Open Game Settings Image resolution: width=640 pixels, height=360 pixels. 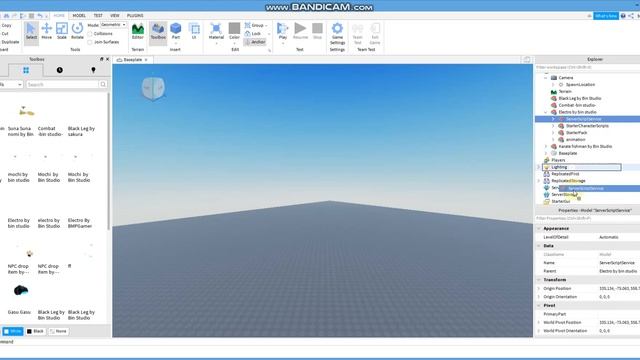click(x=337, y=33)
